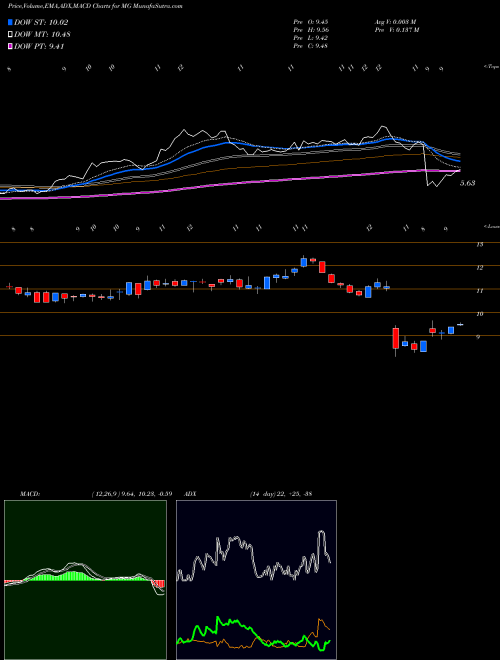Click the 11 price axis label
This screenshot has height=660, width=500.
click(x=480, y=290)
